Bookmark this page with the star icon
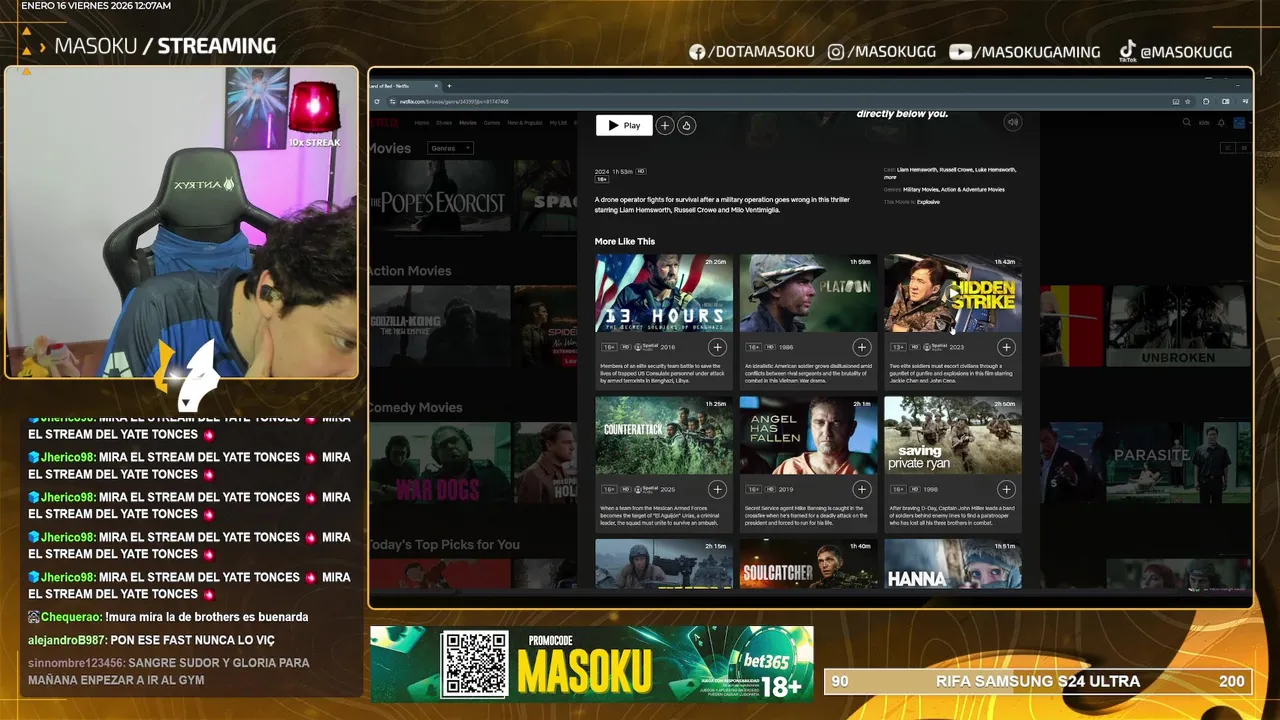1280x720 pixels. click(x=1187, y=101)
